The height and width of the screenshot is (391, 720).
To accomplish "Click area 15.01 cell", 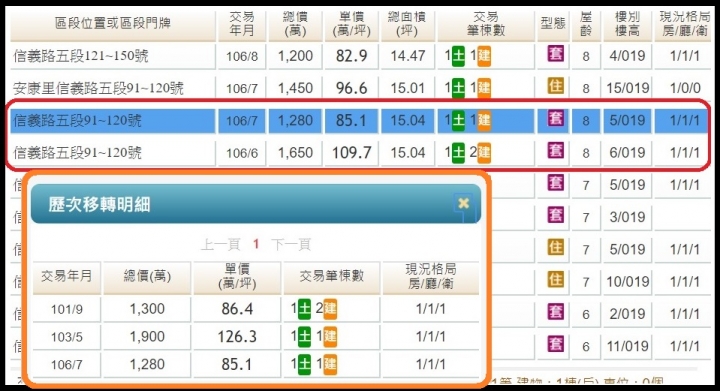I will click(x=407, y=88).
